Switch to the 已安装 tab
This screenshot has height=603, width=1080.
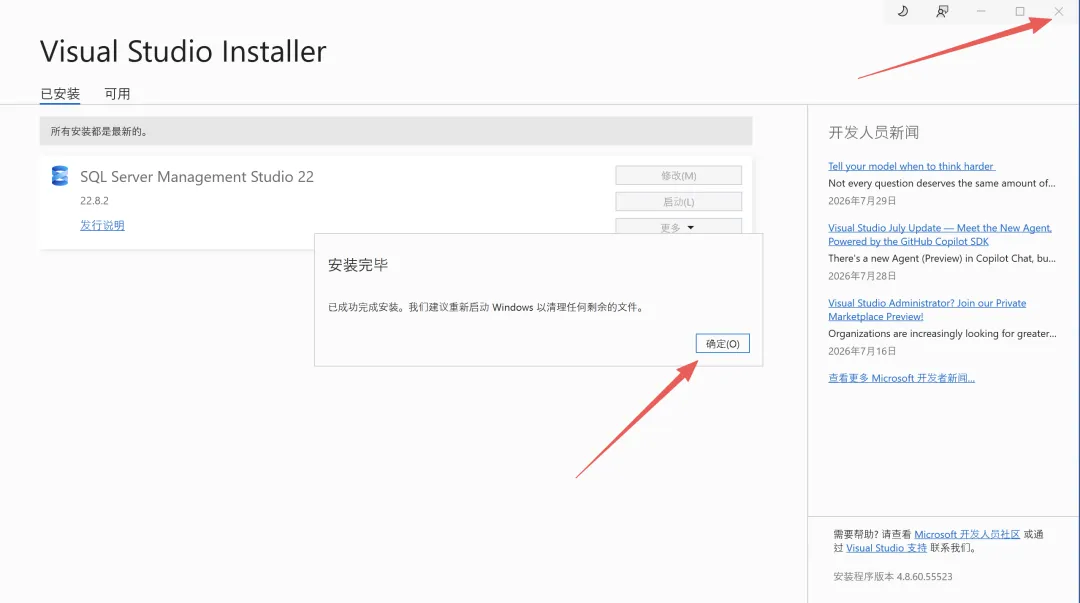[60, 94]
